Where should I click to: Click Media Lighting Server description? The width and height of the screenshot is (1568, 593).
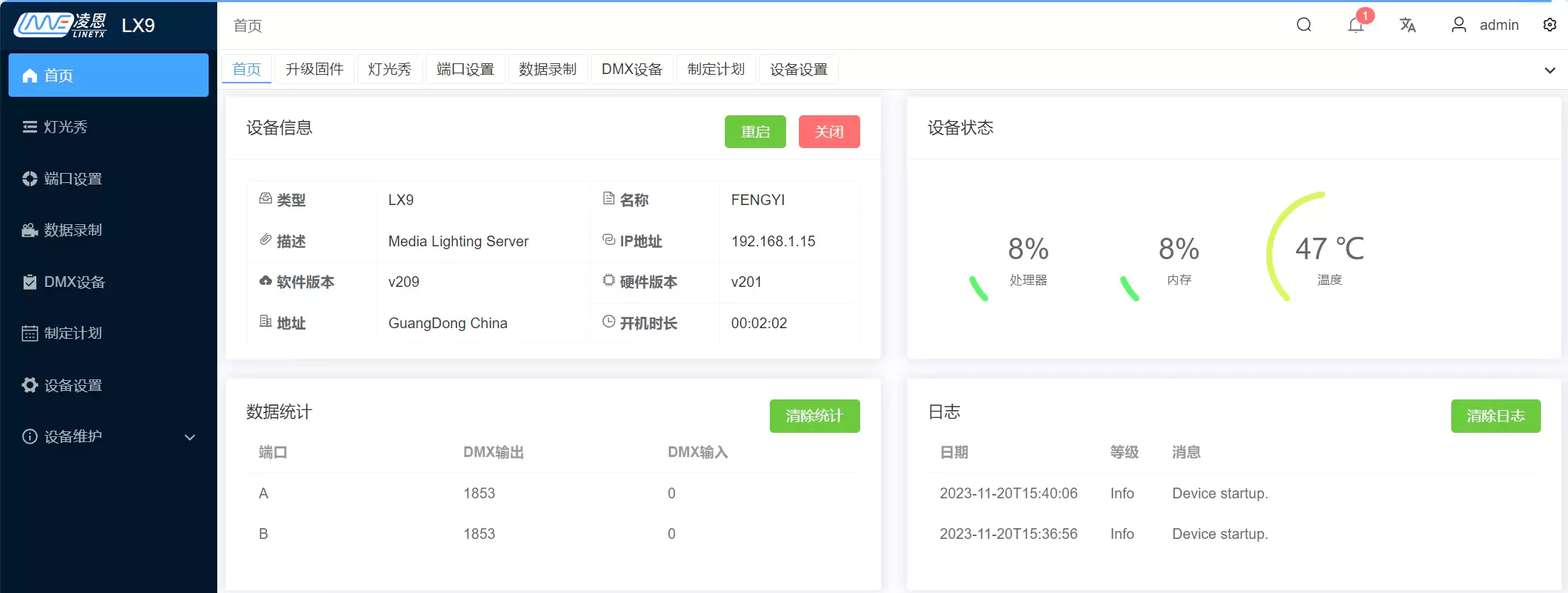click(459, 241)
